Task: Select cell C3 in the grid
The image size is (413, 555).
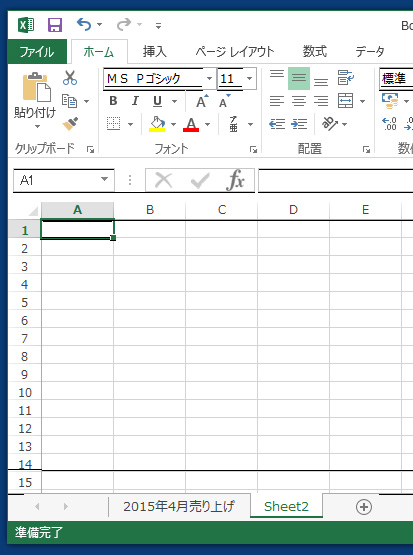Action: coord(222,266)
